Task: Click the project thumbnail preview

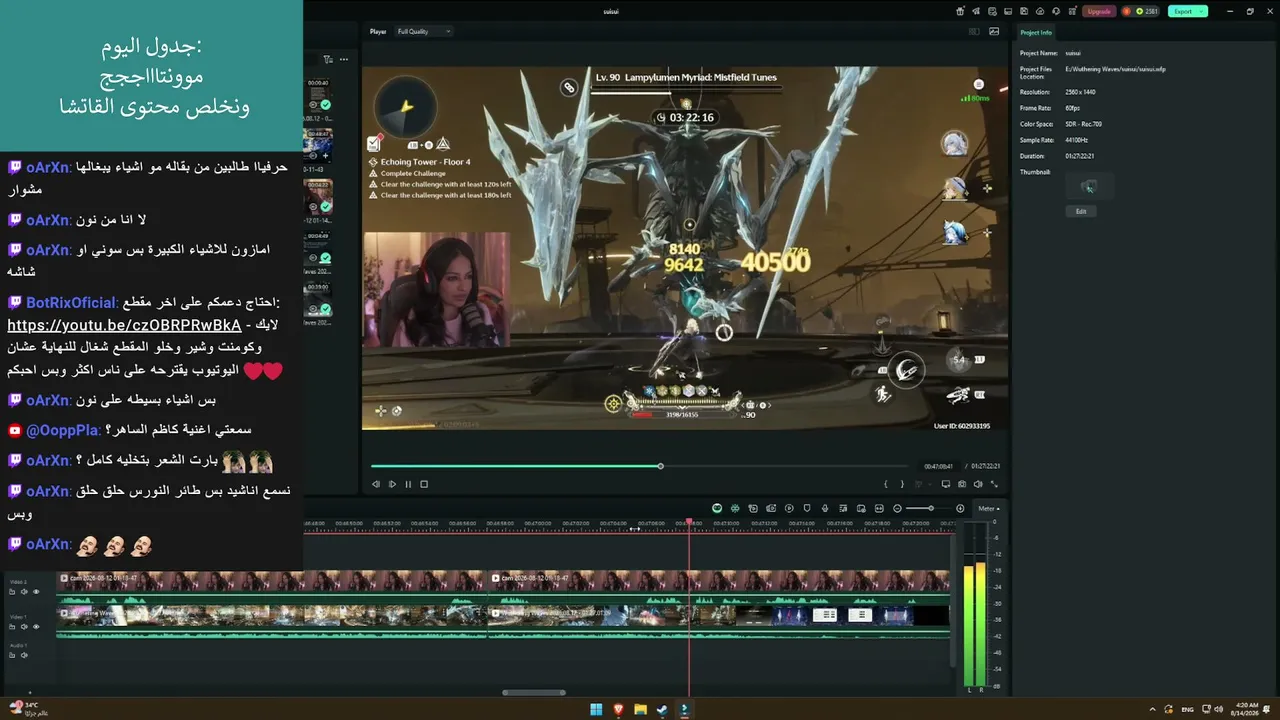Action: 1089,186
